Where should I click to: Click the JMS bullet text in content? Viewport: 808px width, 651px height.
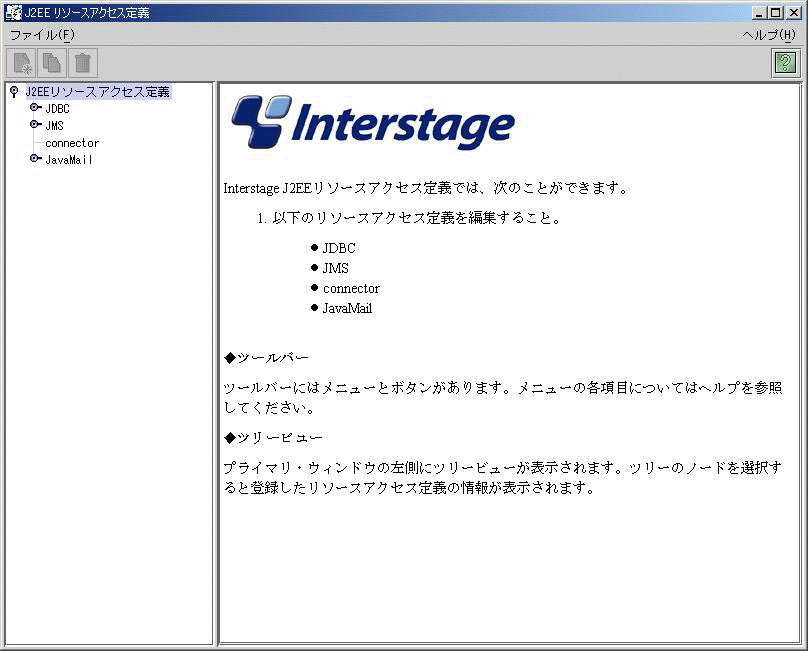[x=335, y=268]
